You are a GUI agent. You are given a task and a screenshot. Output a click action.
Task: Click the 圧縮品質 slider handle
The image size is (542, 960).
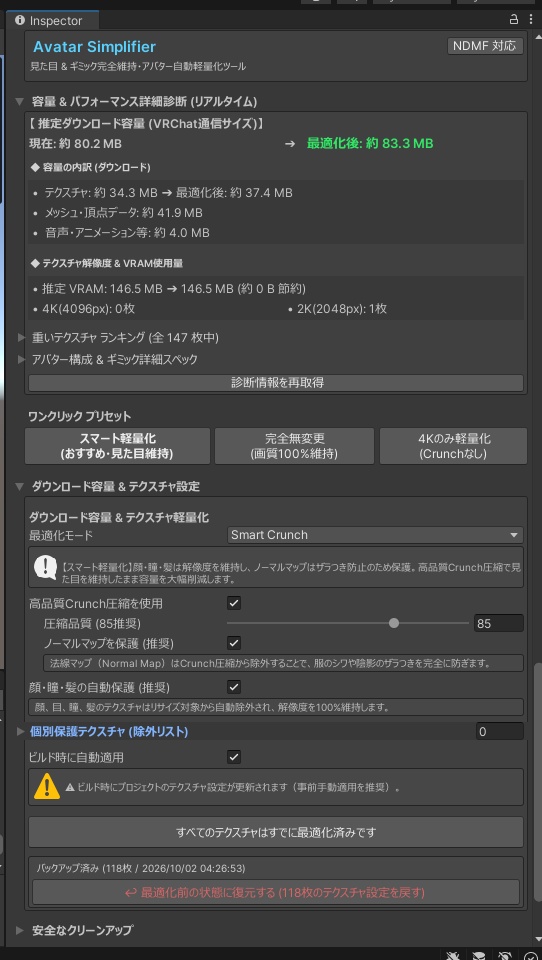pyautogui.click(x=394, y=623)
